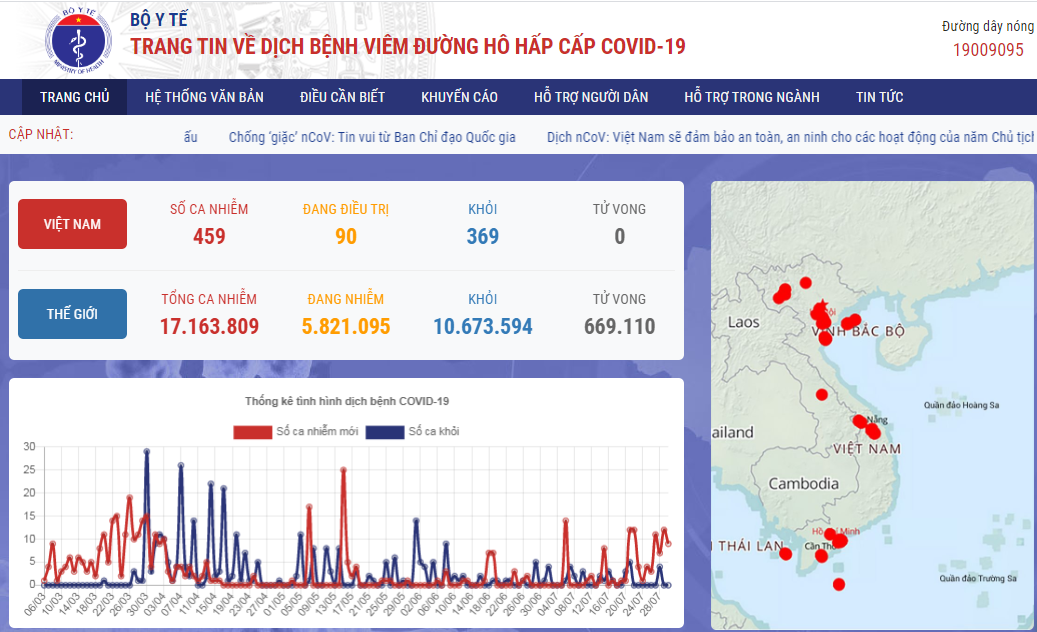1037x632 pixels.
Task: Click the lone red marker between Vịnh Bắc Bộ and Đà Nẵng
Action: (x=822, y=394)
